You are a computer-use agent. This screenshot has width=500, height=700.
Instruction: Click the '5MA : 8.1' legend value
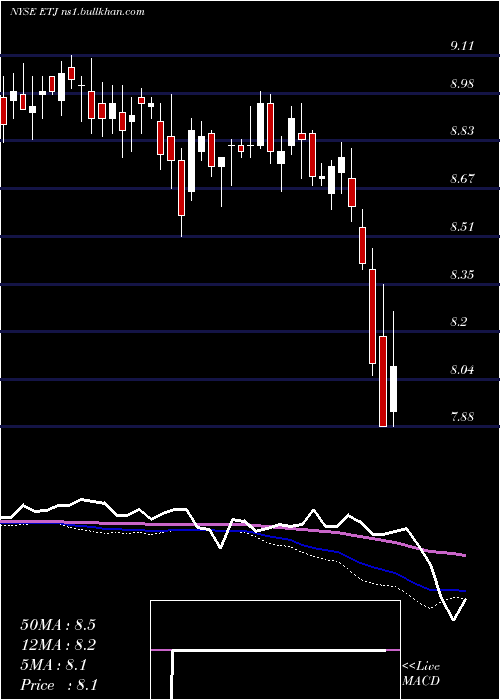pos(54,665)
